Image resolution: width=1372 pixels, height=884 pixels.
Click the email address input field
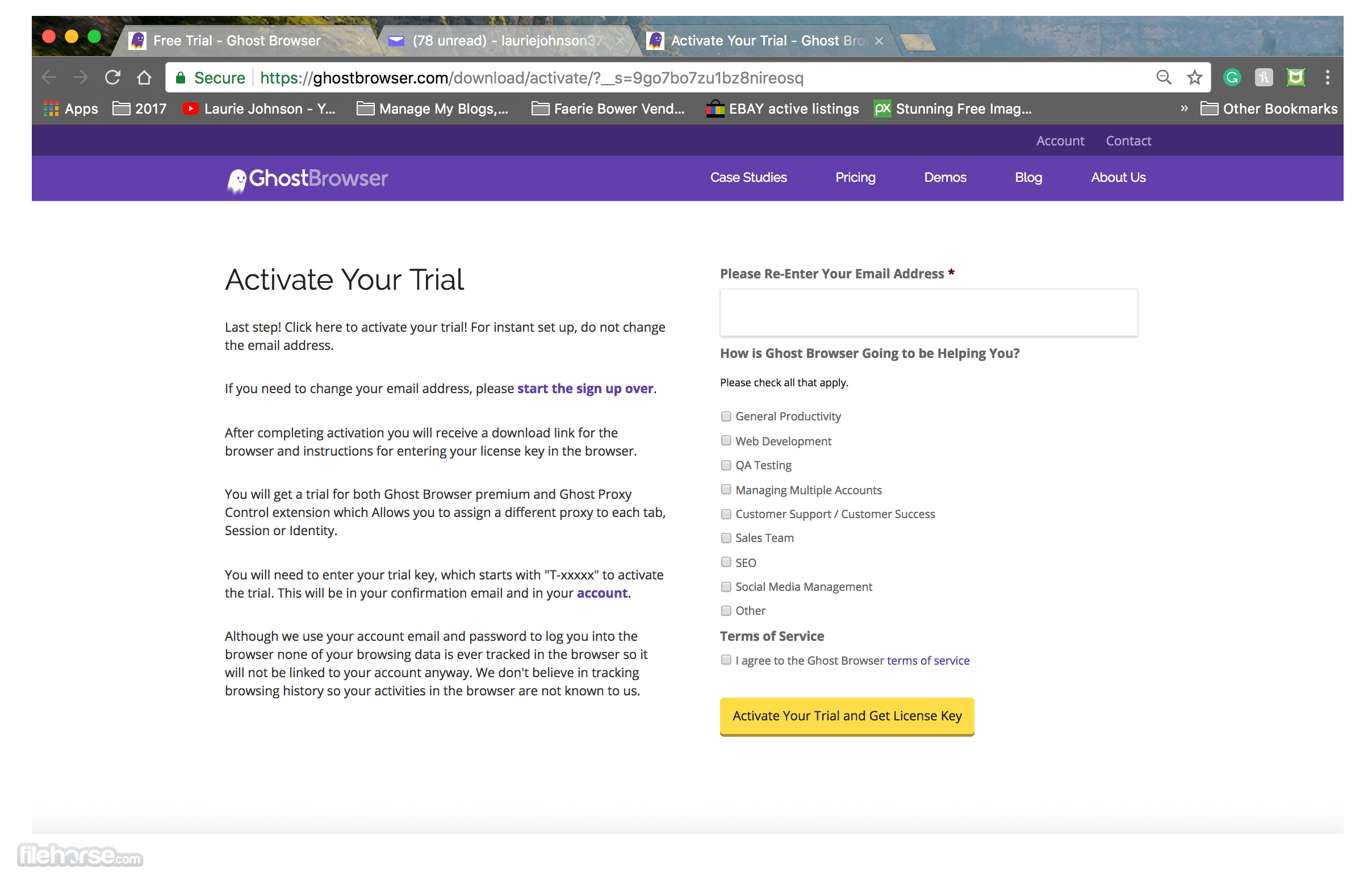point(929,313)
